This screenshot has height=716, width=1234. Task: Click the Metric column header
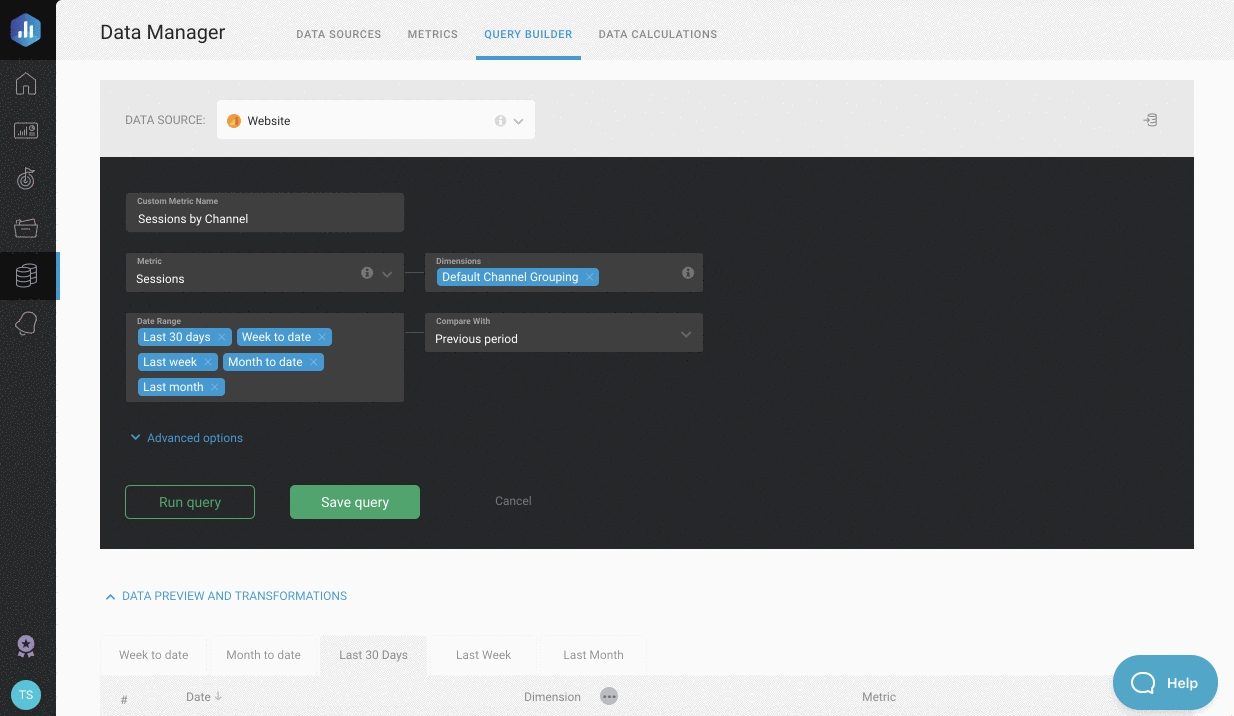(879, 697)
